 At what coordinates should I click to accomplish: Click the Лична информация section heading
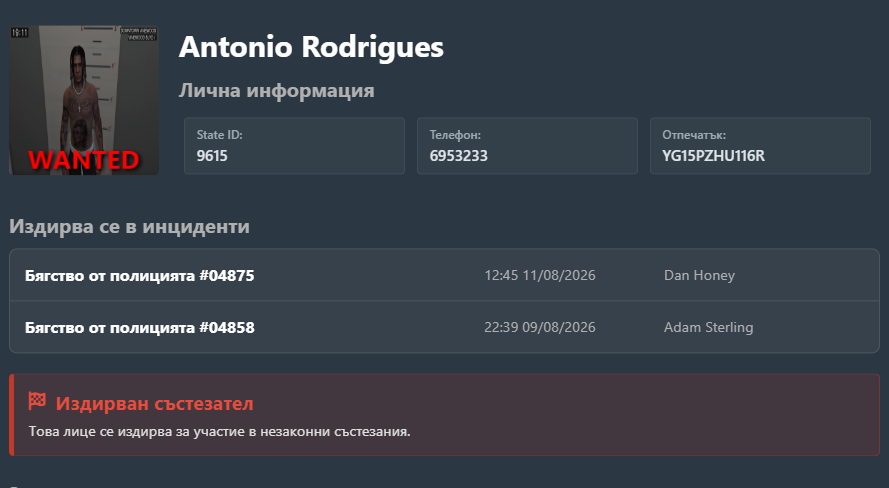tap(277, 91)
